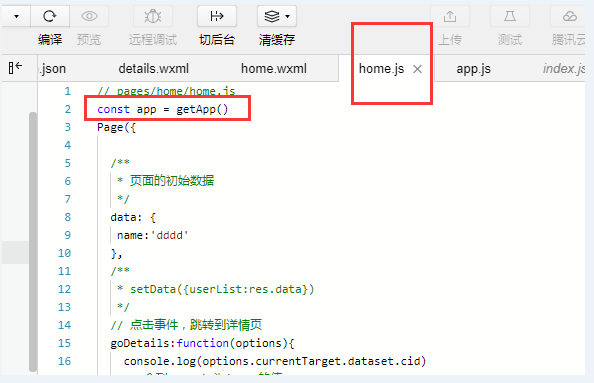The height and width of the screenshot is (383, 594).
Task: Click line number 15 in gutter
Action: pyautogui.click(x=64, y=343)
